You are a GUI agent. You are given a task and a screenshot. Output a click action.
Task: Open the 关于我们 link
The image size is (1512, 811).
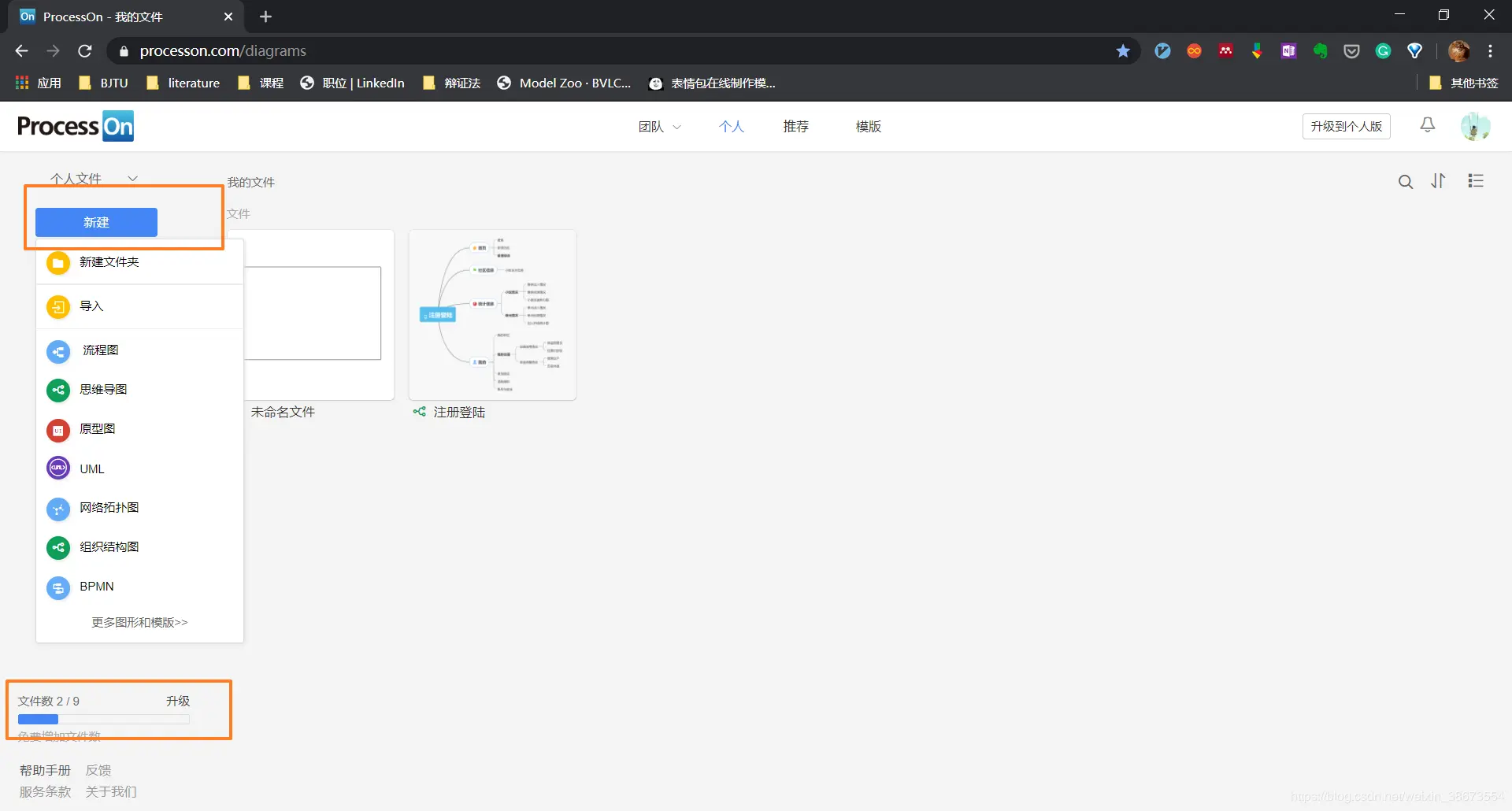(111, 791)
